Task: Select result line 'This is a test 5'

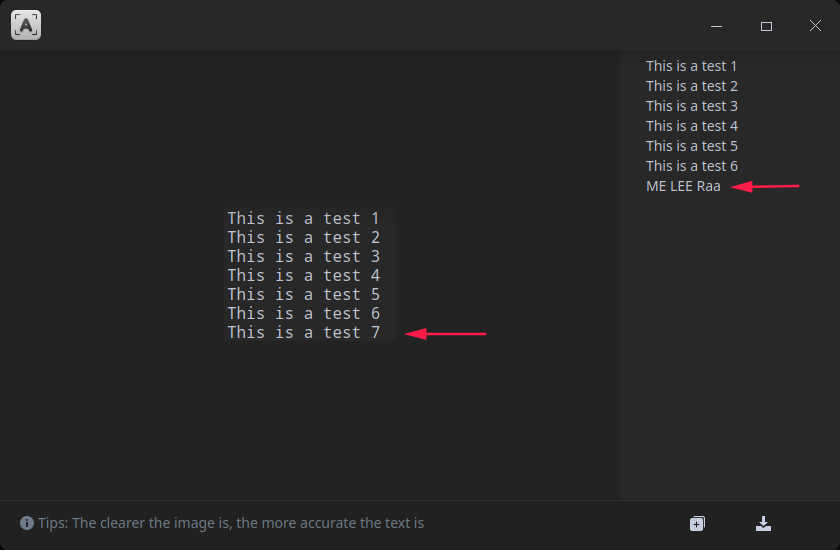Action: [x=692, y=146]
